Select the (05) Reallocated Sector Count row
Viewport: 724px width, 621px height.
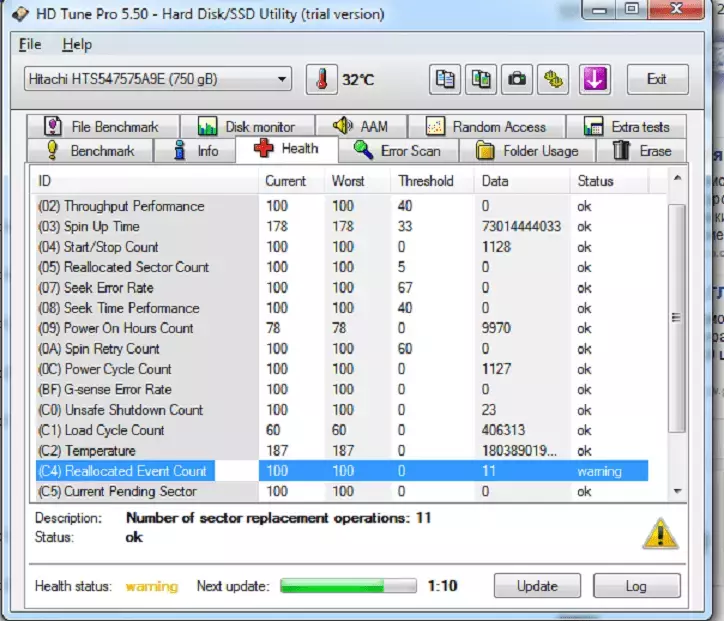pyautogui.click(x=342, y=267)
